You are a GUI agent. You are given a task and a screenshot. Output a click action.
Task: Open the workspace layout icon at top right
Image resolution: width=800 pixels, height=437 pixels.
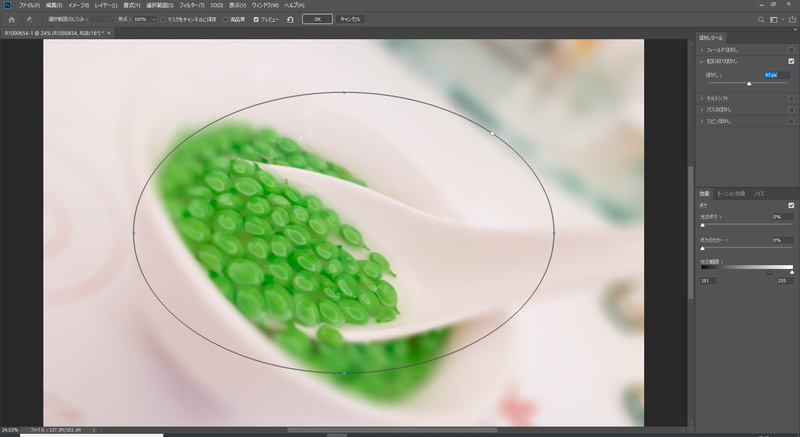(774, 19)
